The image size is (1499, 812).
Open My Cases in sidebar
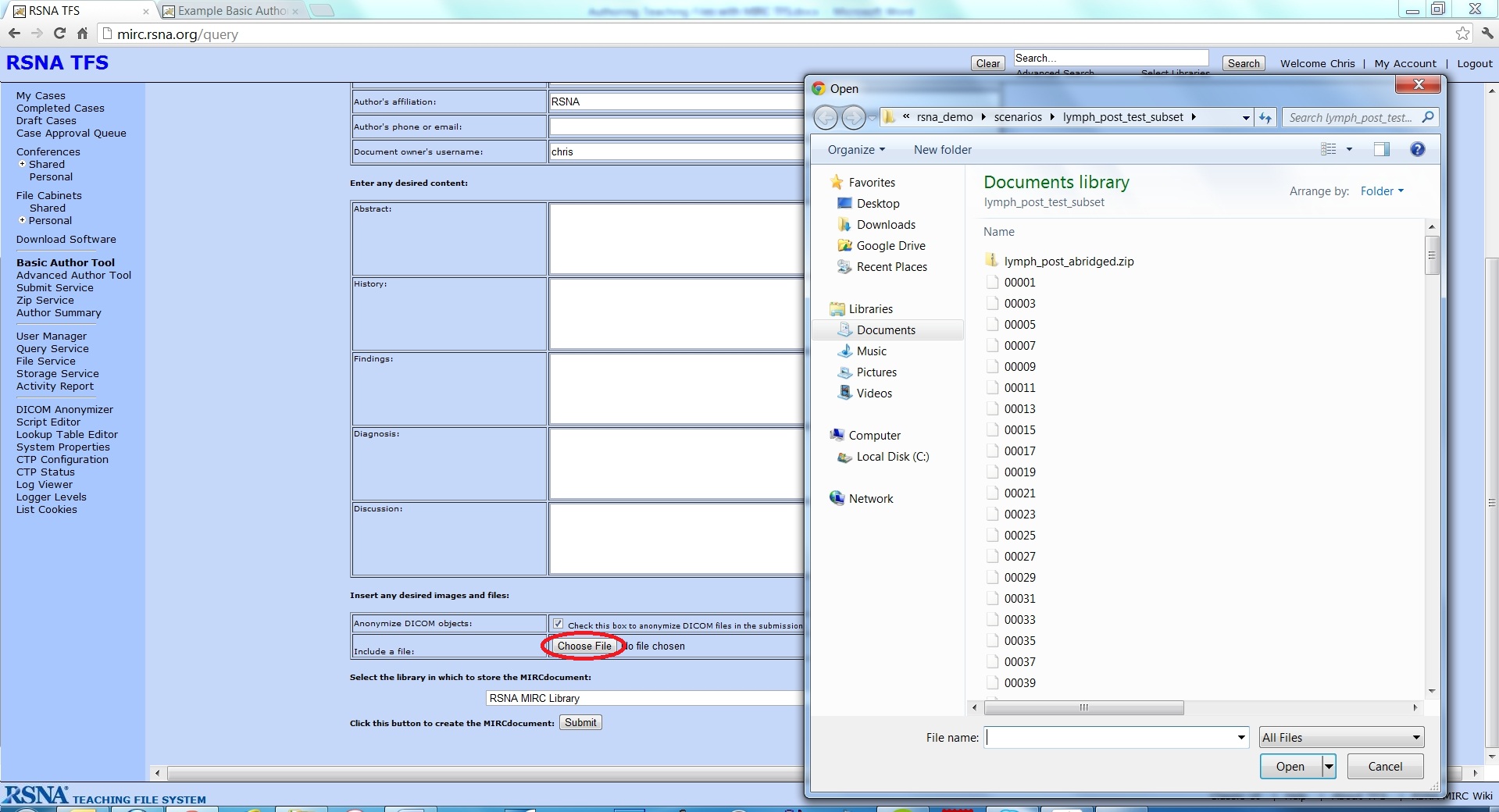tap(41, 96)
